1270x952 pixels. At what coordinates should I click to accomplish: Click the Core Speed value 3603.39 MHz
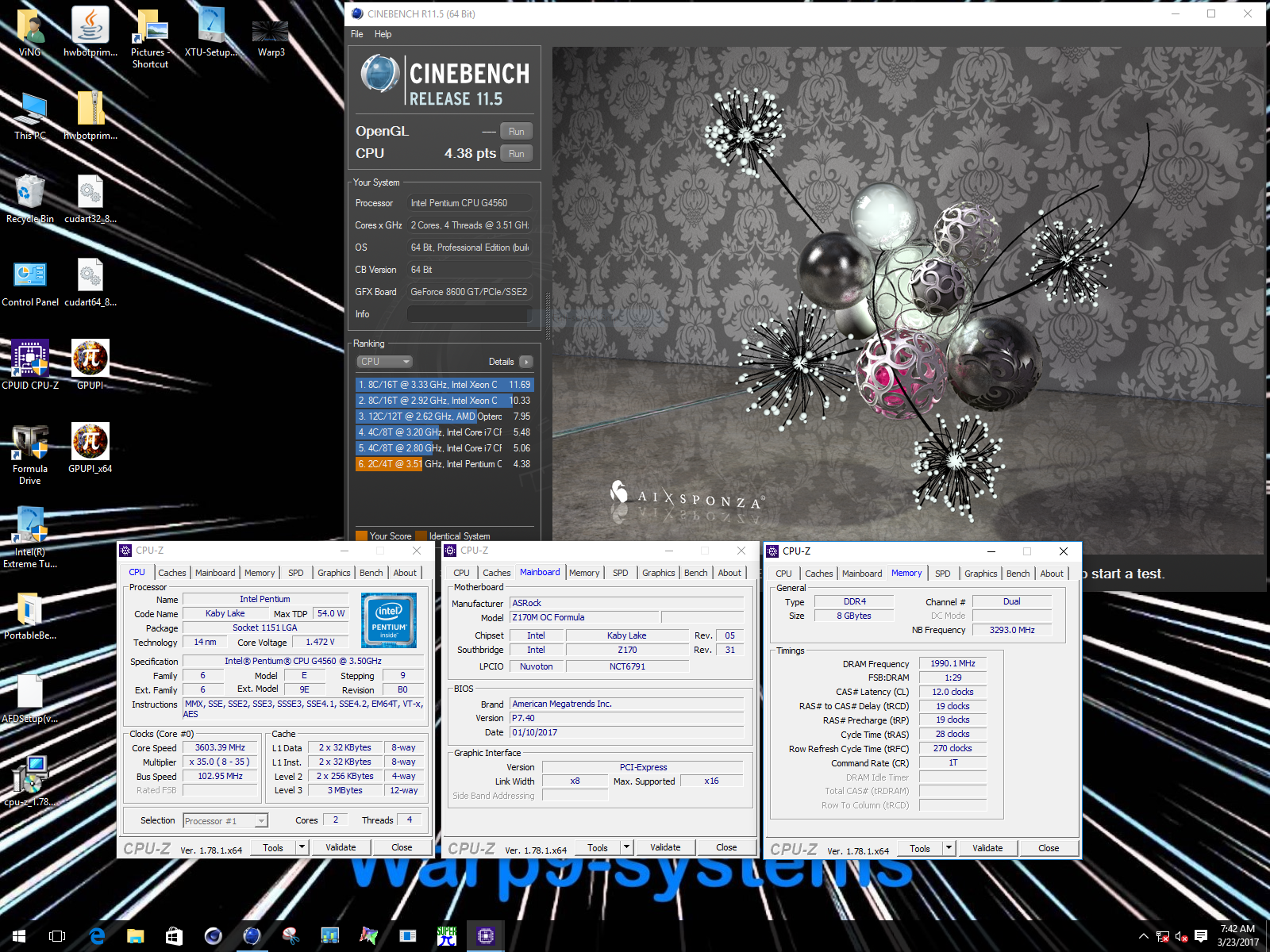coord(221,747)
